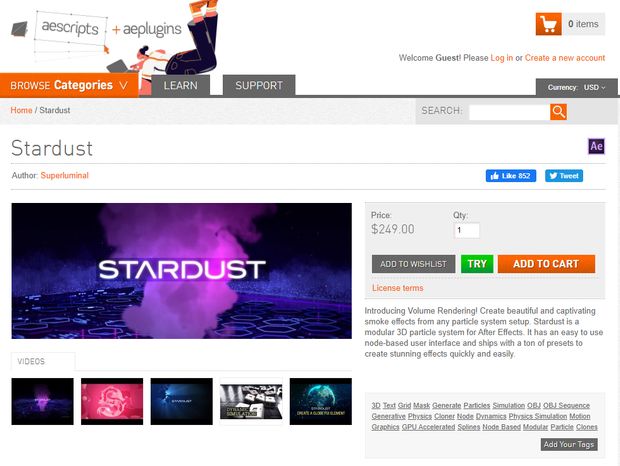Click the After Effects Ae badge icon
The height and width of the screenshot is (466, 620).
click(596, 146)
